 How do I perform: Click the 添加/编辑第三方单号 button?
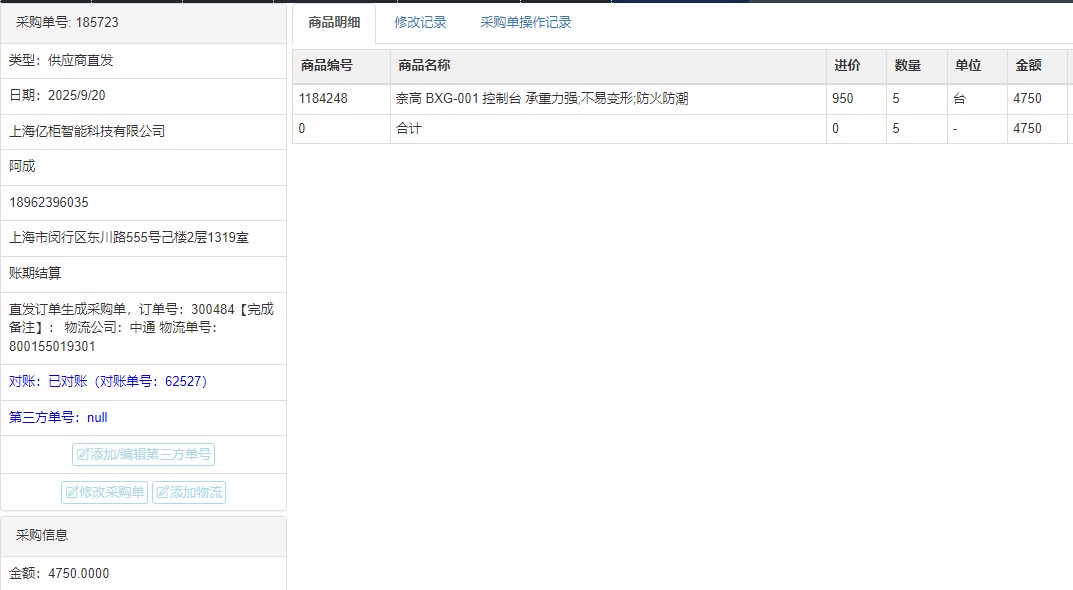click(x=143, y=454)
